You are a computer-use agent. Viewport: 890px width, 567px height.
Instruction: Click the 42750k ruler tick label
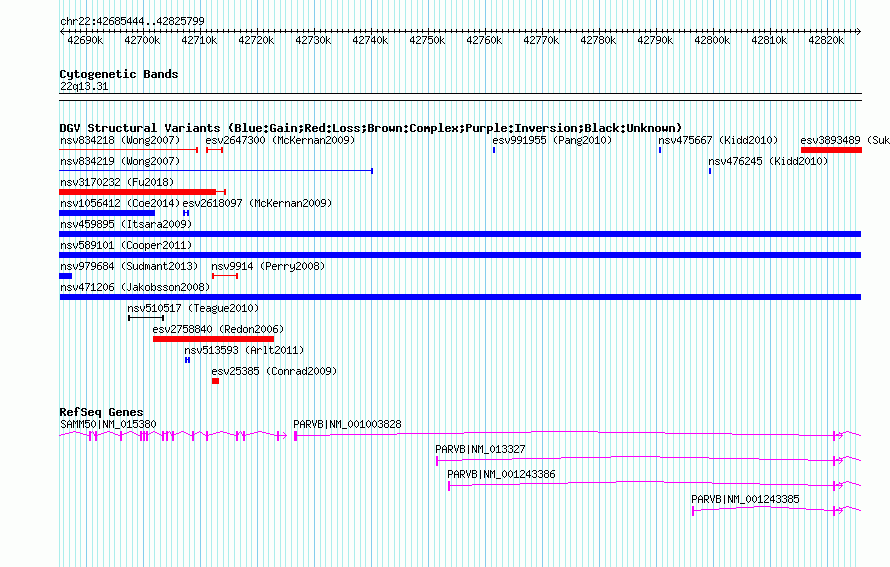(x=427, y=40)
